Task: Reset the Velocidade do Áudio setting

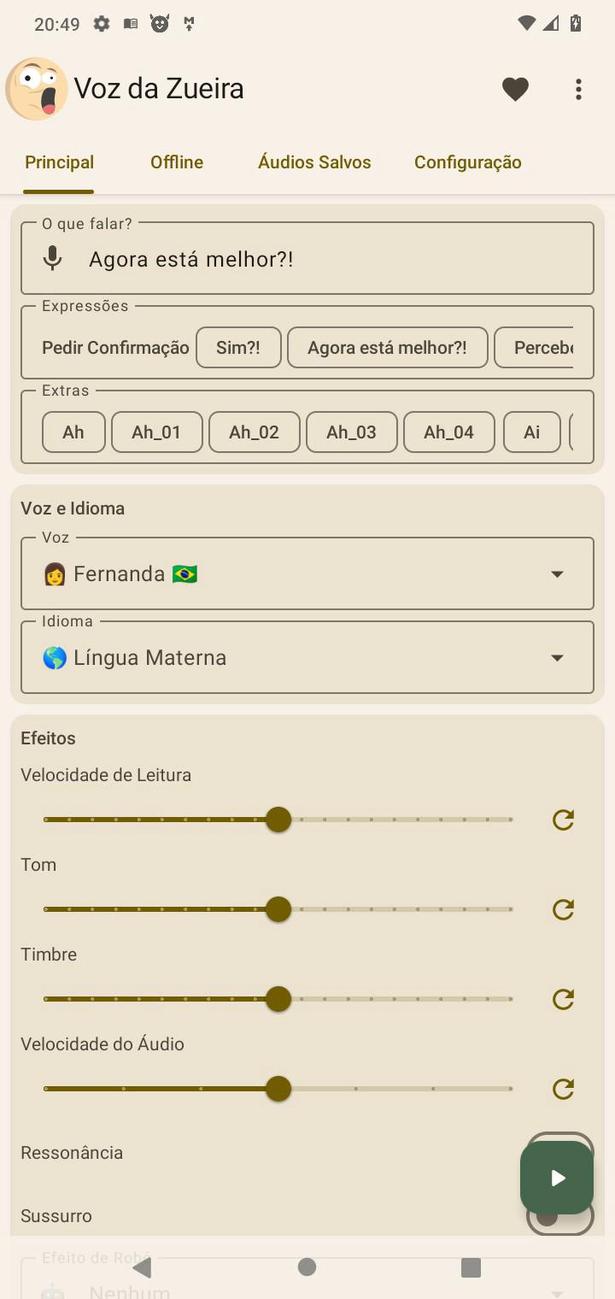Action: 563,1089
